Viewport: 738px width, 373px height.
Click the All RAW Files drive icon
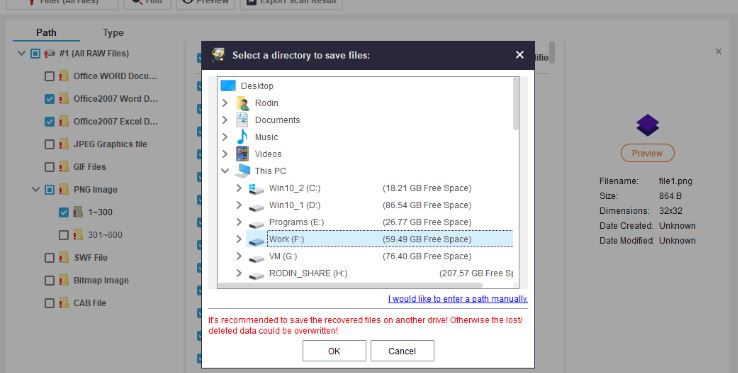pos(49,53)
